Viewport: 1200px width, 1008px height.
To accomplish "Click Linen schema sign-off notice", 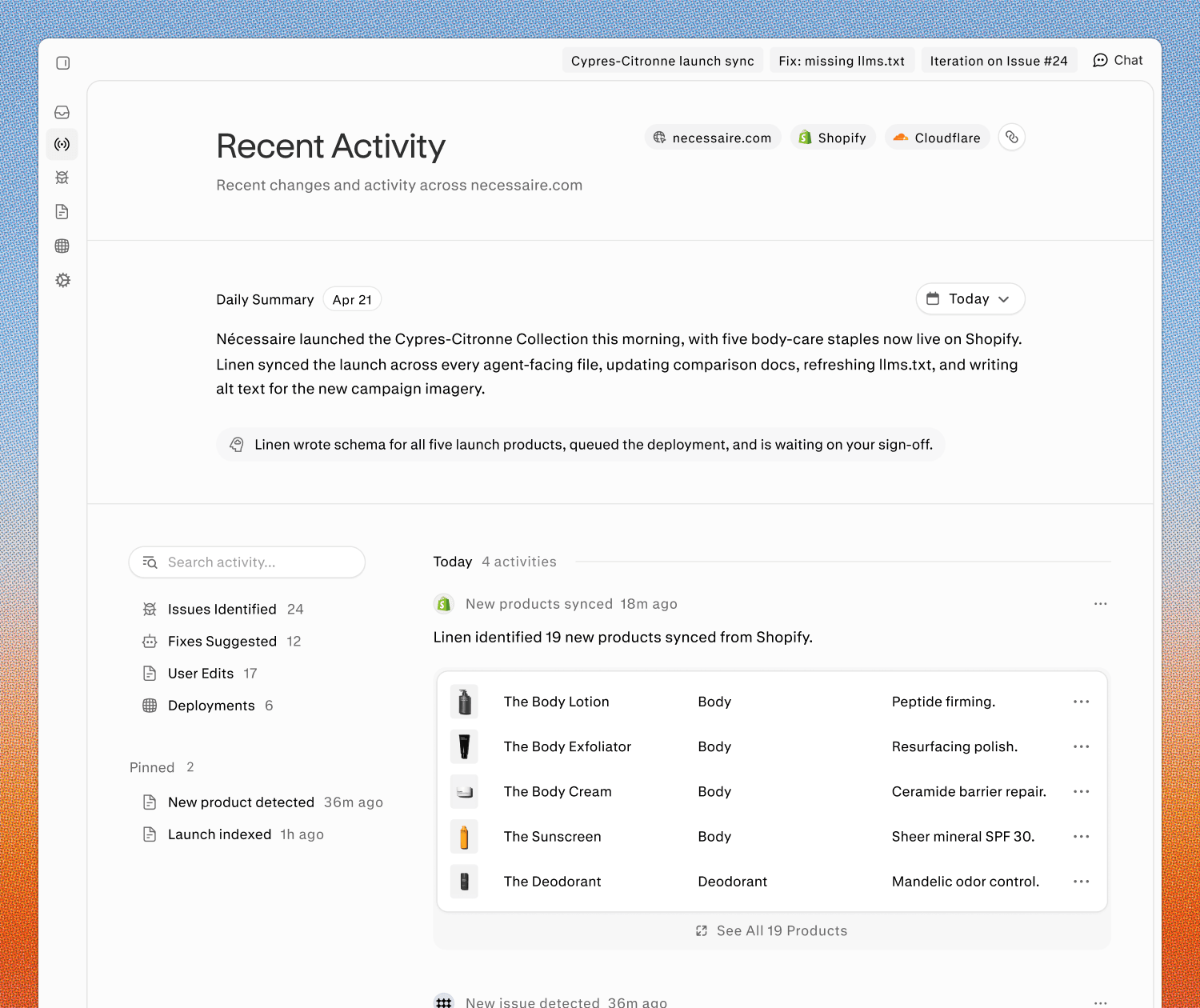I will click(581, 445).
